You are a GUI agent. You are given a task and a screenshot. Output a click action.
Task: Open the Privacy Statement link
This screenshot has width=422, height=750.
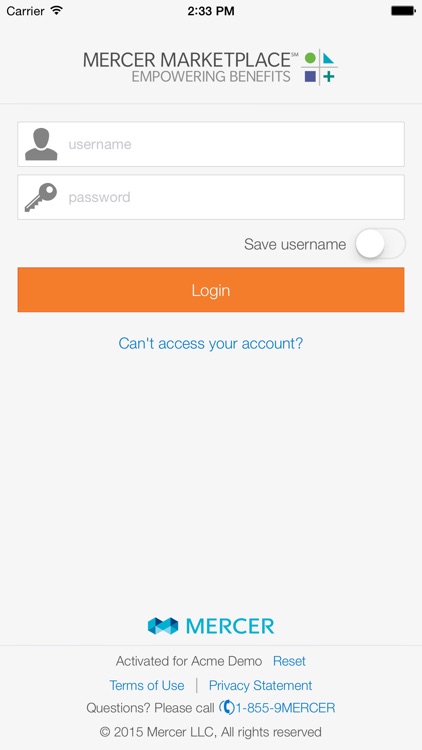pos(260,685)
